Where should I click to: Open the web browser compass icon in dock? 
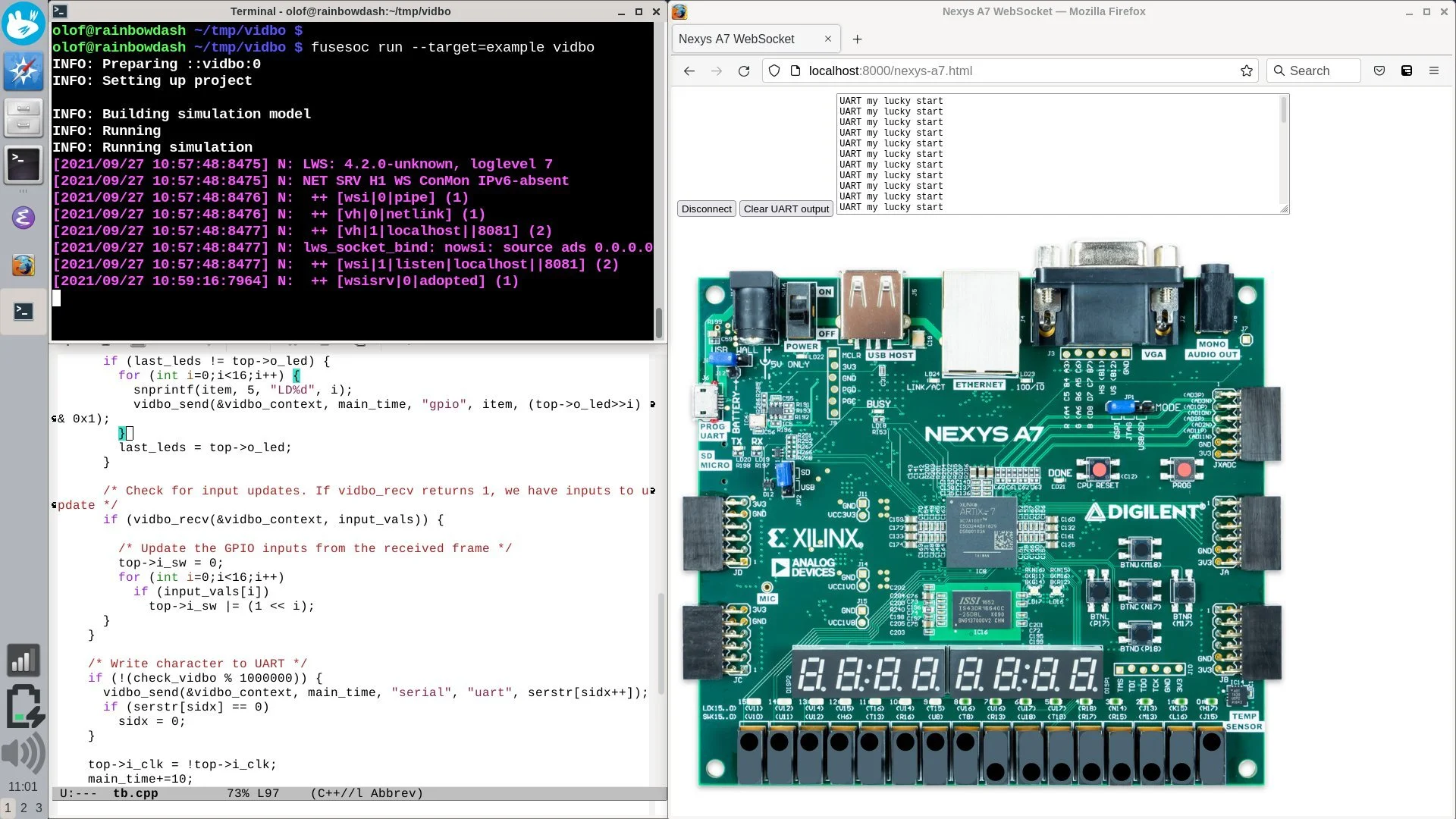[24, 71]
